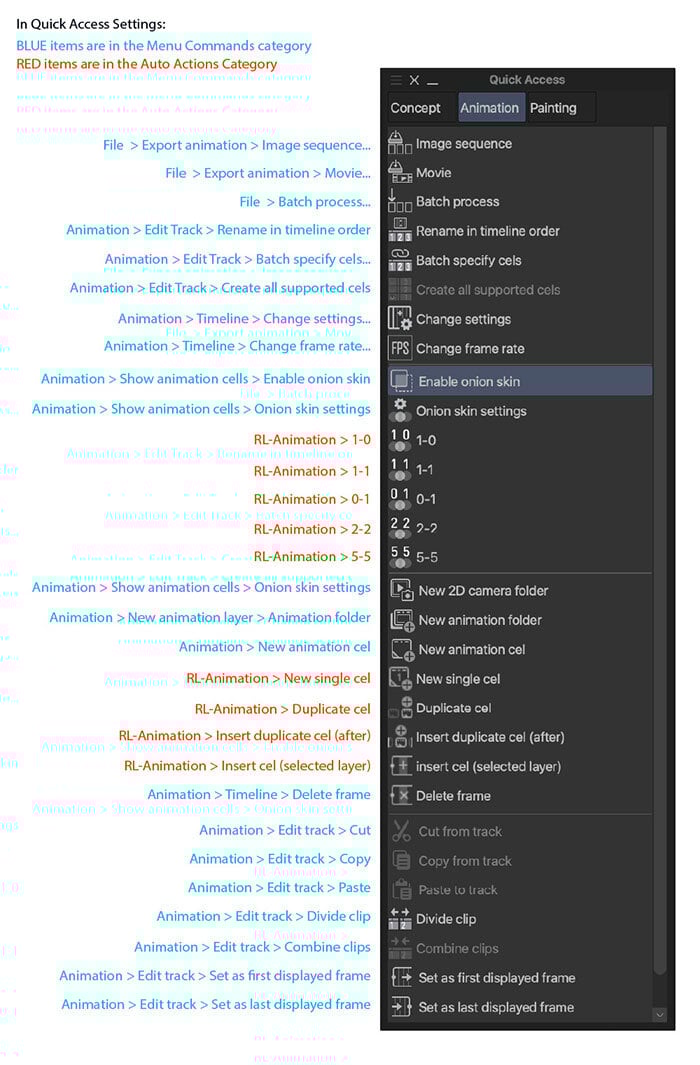Click the Movie export icon

point(400,173)
